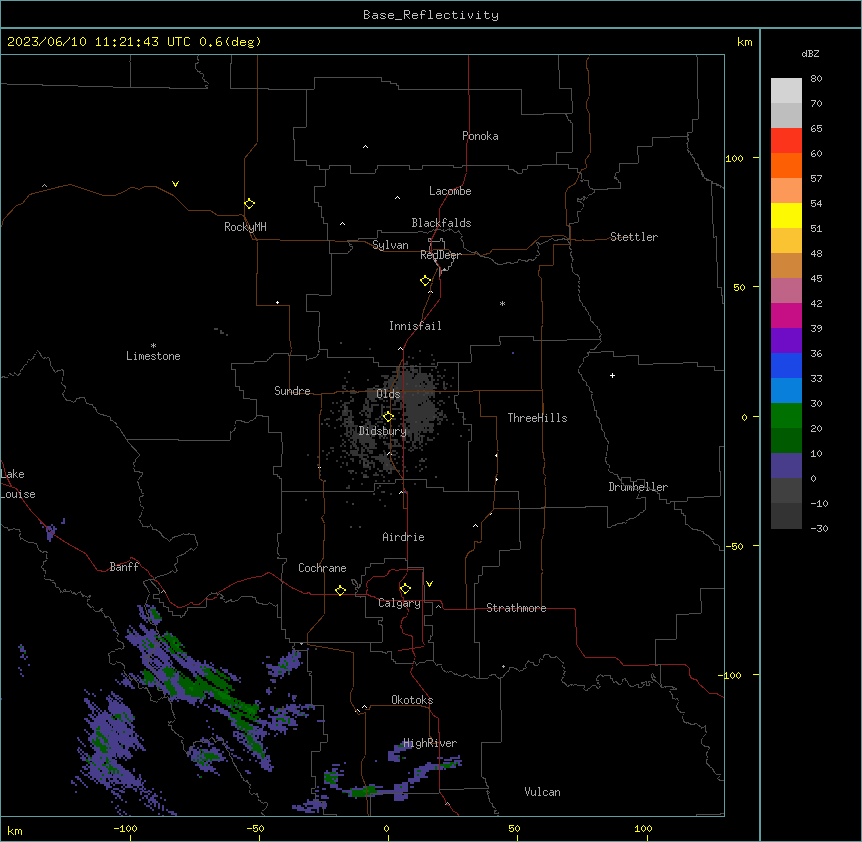This screenshot has width=862, height=842.
Task: Pick the green 30 dBZ legend swatch
Action: tap(786, 415)
